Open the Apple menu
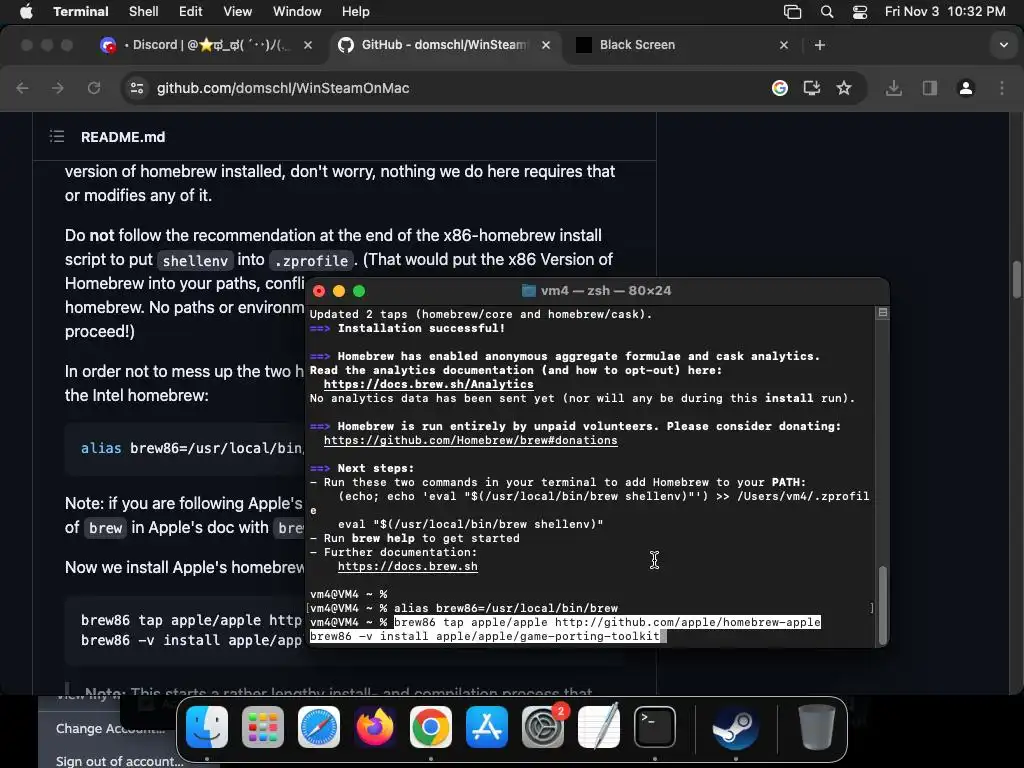The height and width of the screenshot is (768, 1024). (26, 11)
